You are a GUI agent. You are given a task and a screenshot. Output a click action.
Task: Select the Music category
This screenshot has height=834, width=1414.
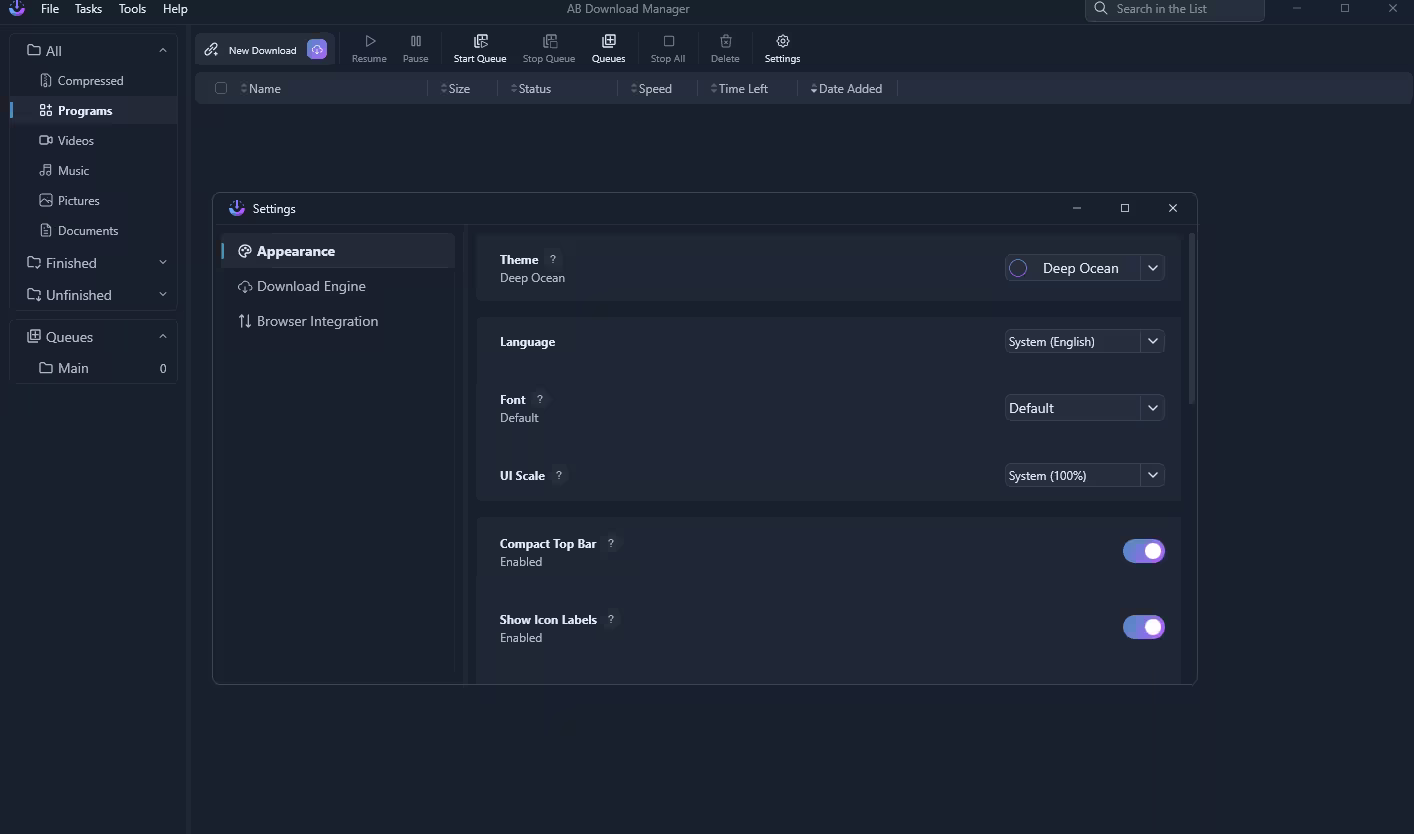click(x=94, y=171)
